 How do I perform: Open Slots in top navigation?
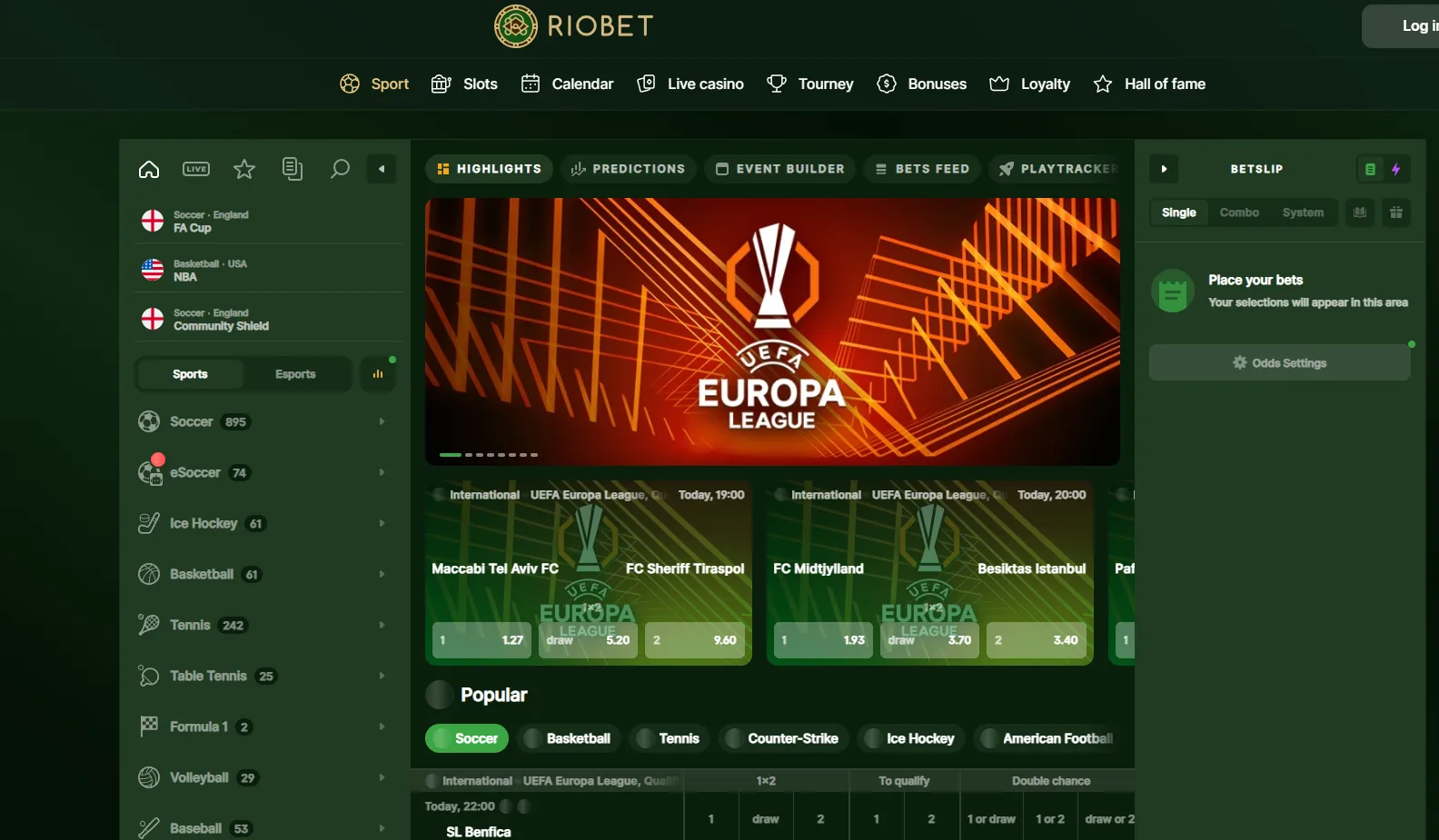(x=464, y=84)
